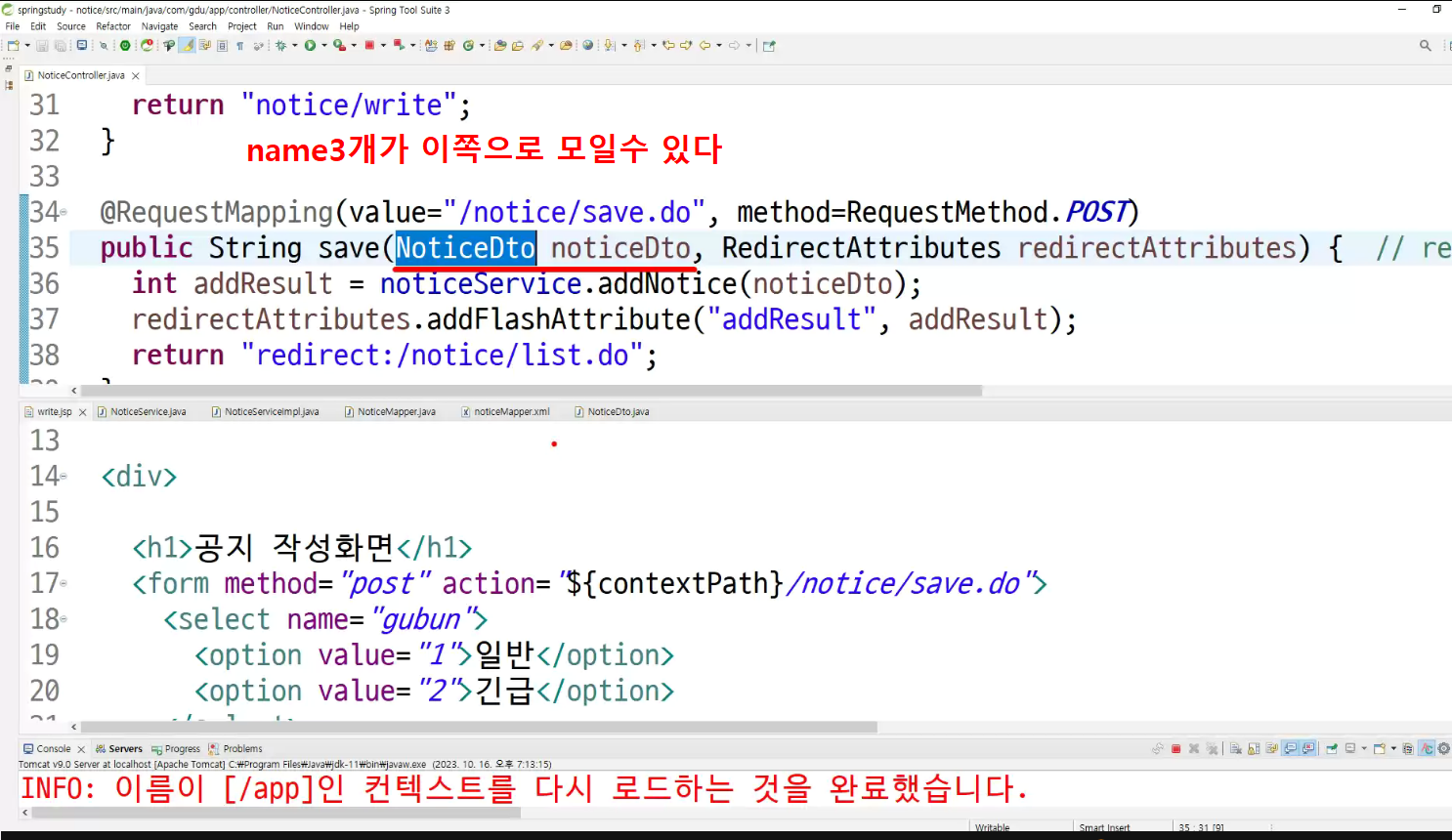
Task: Toggle Show Whitespace Characters pilcrow icon
Action: pyautogui.click(x=239, y=45)
